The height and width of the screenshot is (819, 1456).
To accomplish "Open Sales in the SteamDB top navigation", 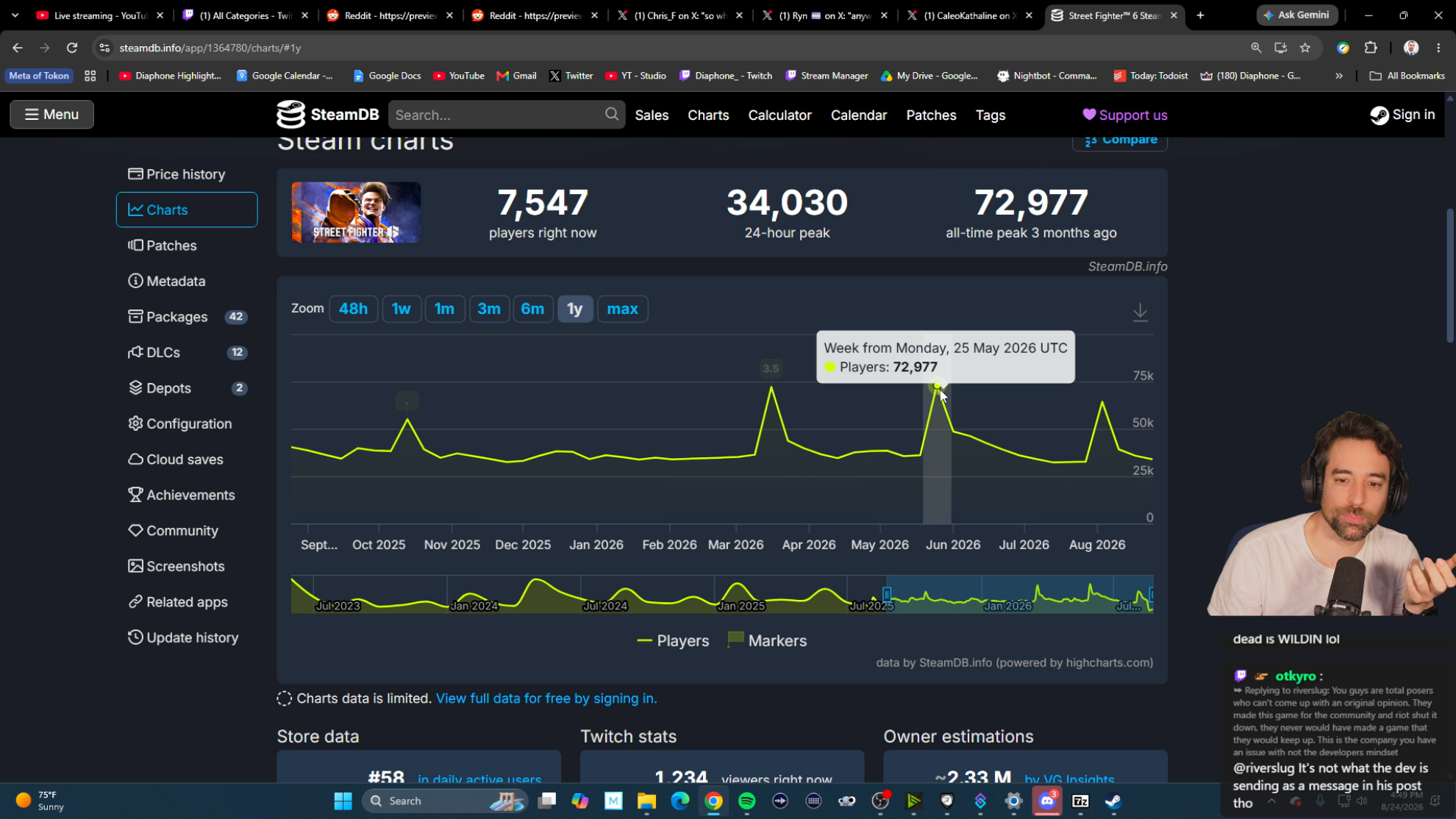I will pos(652,115).
